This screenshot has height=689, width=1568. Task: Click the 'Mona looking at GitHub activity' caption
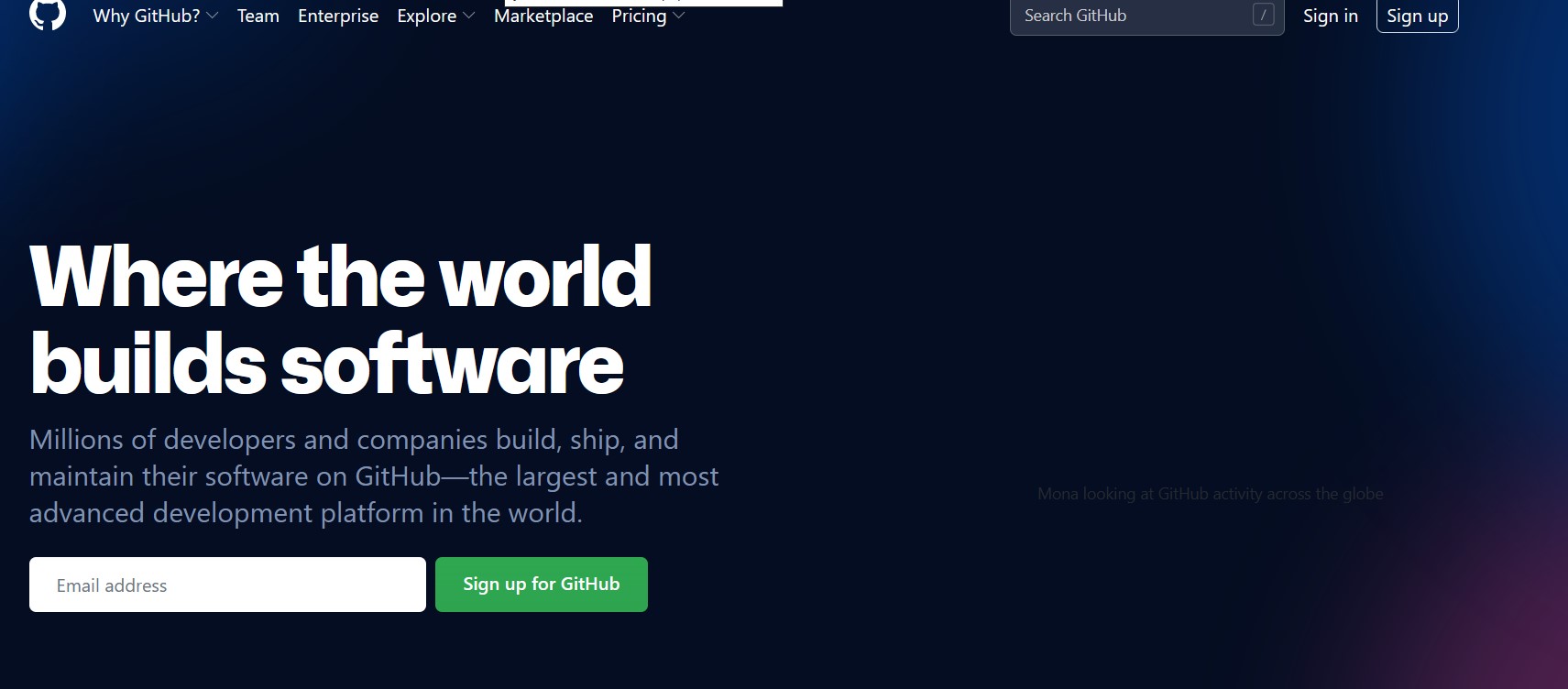click(x=1211, y=494)
